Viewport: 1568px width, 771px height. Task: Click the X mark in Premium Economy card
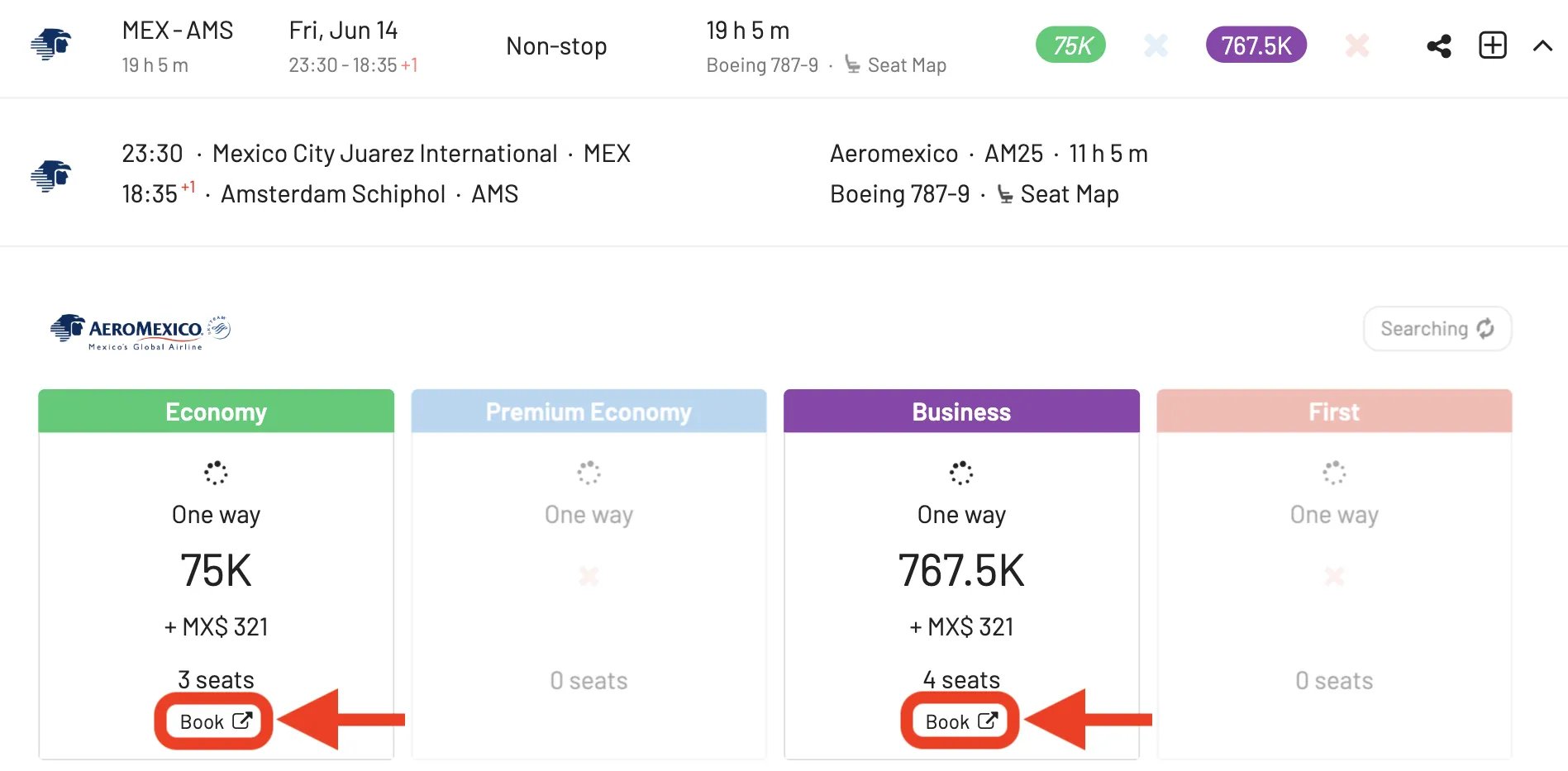pyautogui.click(x=589, y=575)
